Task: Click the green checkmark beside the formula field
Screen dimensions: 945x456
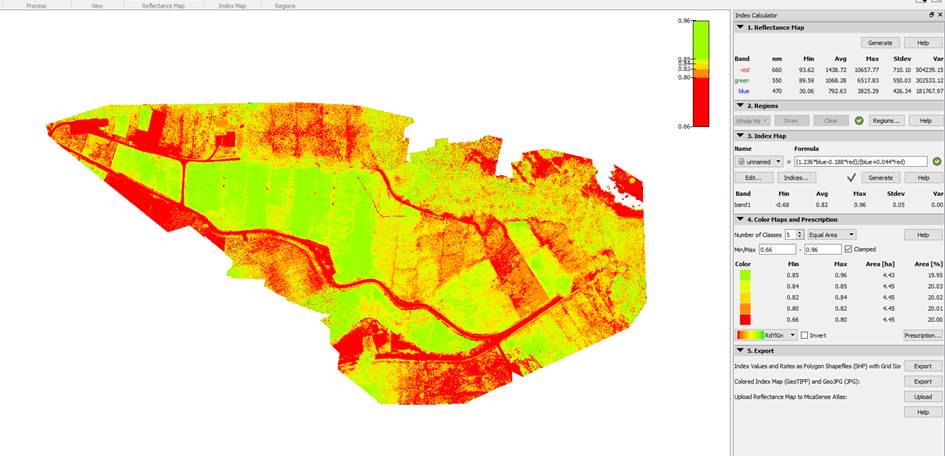Action: 937,161
